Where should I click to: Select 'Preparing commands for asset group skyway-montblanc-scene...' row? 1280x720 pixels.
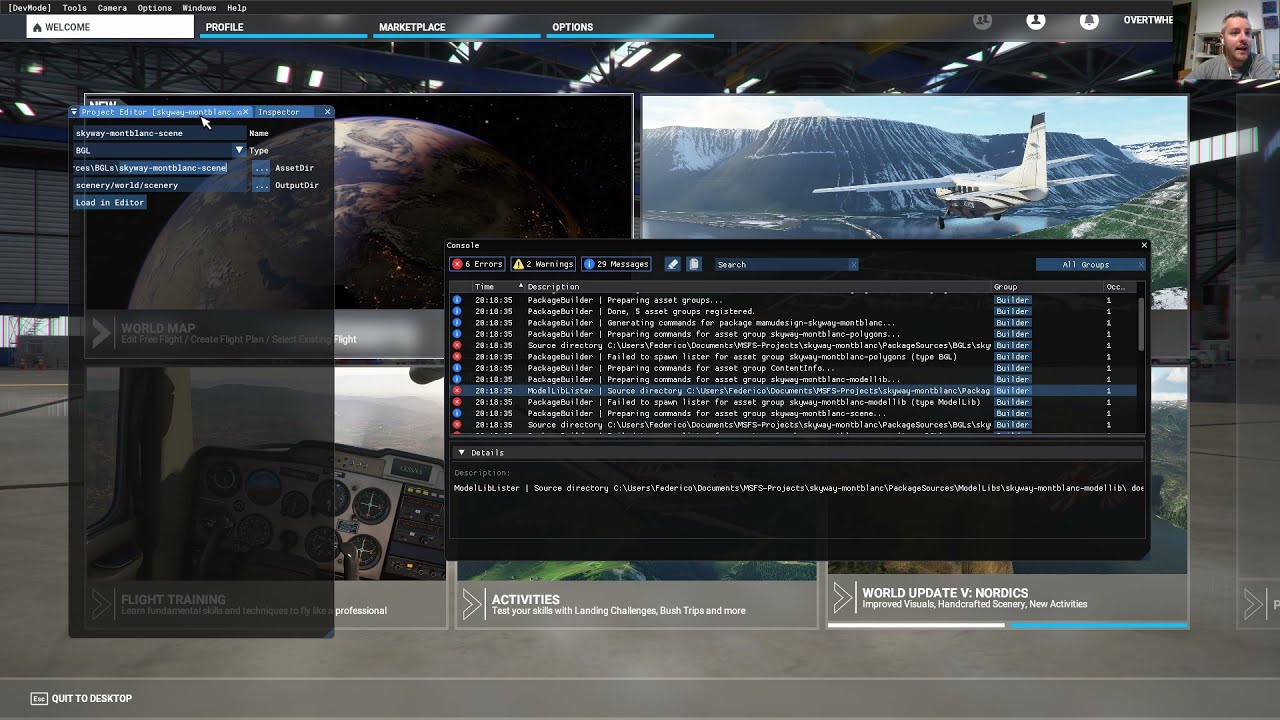(793, 413)
